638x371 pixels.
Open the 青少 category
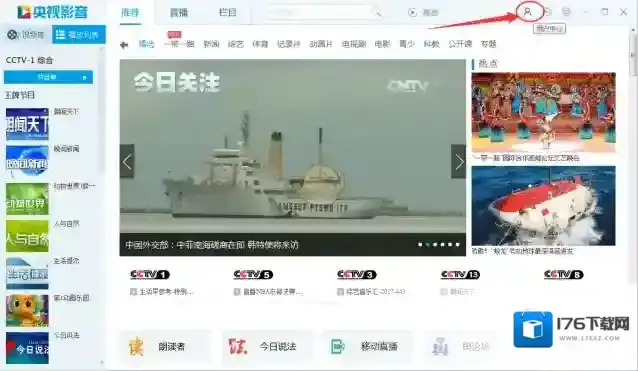click(x=407, y=44)
